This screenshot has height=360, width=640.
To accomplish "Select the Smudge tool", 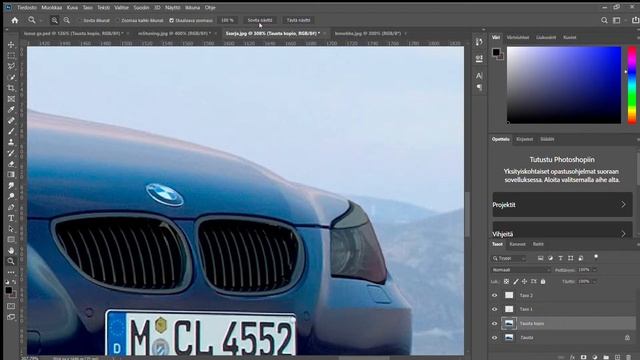I will (x=11, y=186).
